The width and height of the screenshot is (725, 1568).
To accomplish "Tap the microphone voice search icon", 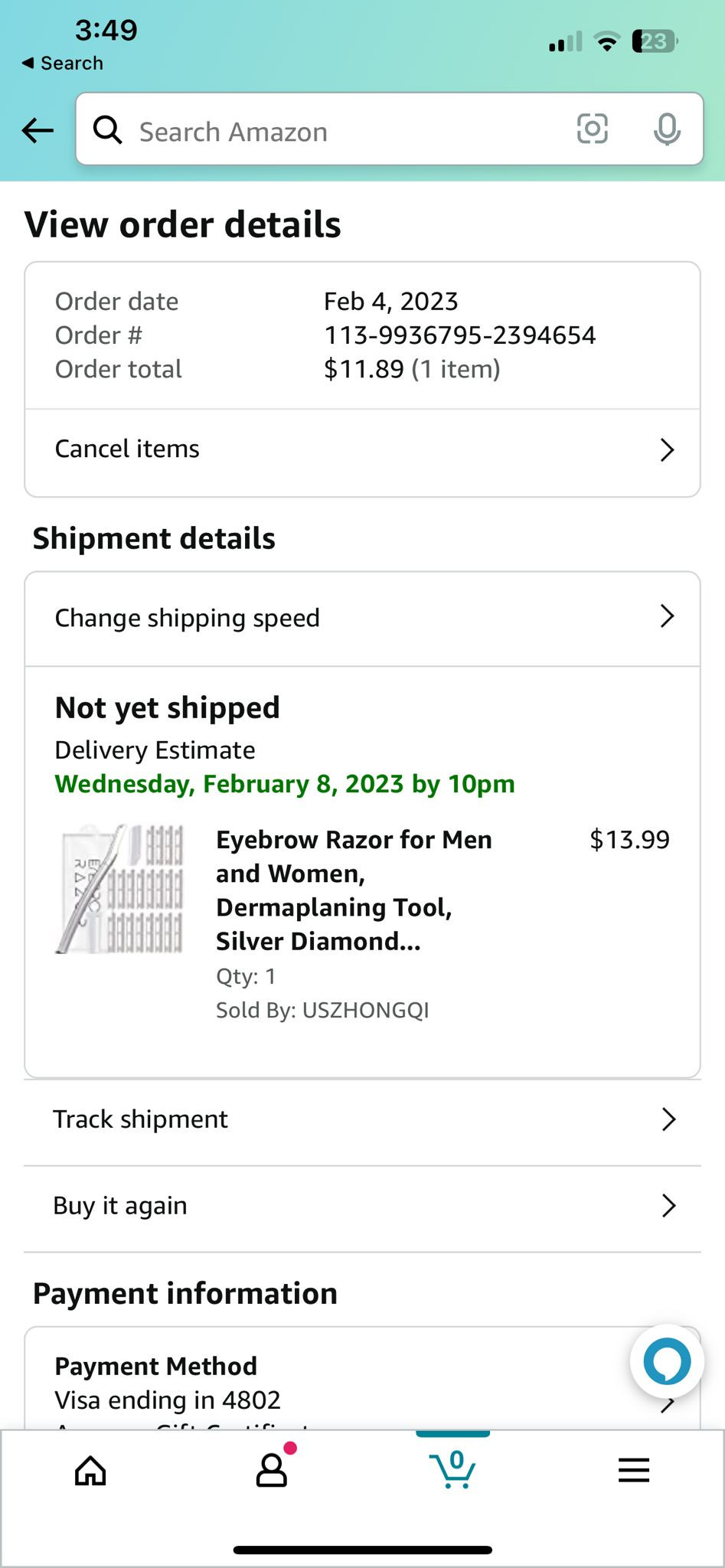I will coord(667,129).
